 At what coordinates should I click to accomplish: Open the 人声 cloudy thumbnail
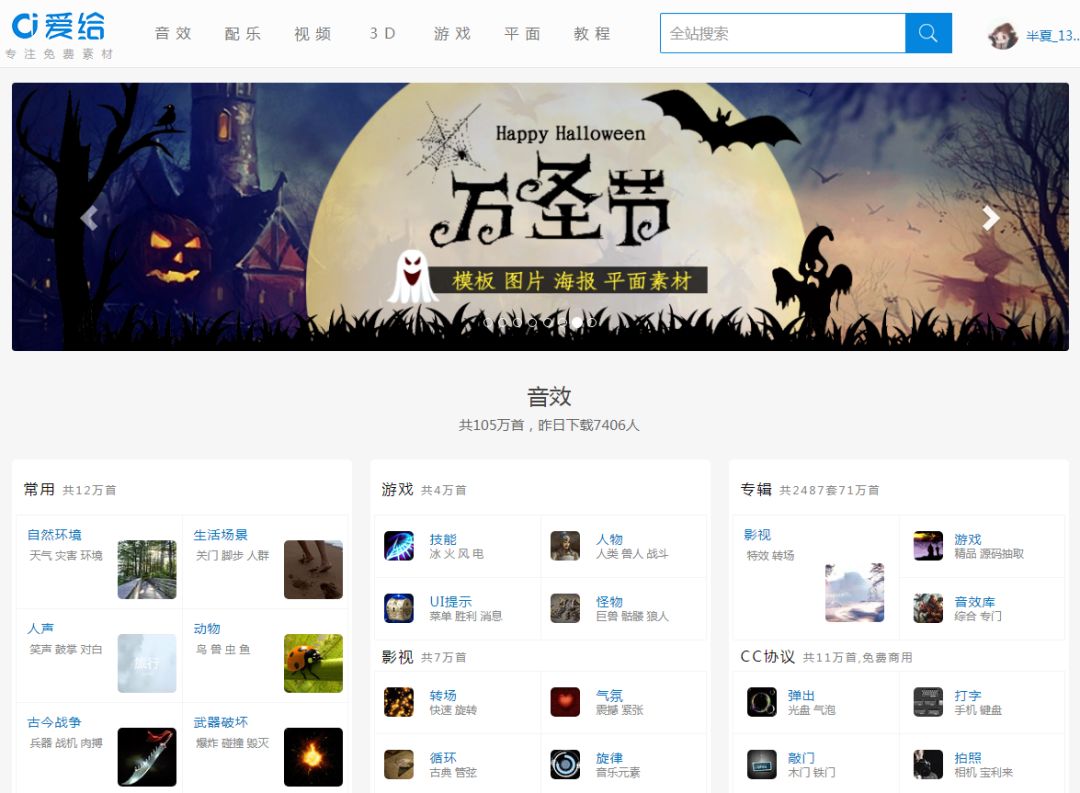point(147,663)
